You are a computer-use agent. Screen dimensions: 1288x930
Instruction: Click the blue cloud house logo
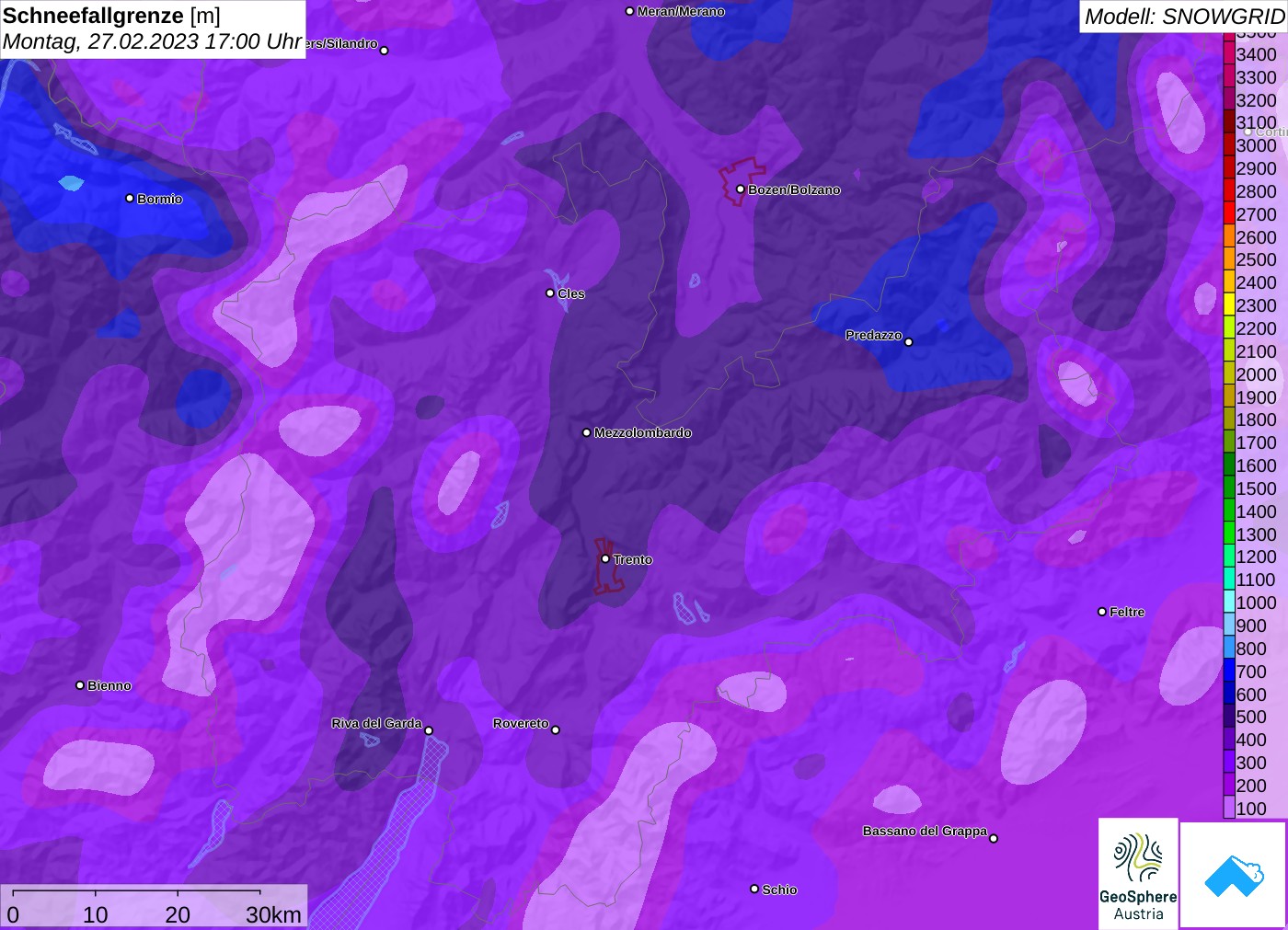click(1234, 875)
